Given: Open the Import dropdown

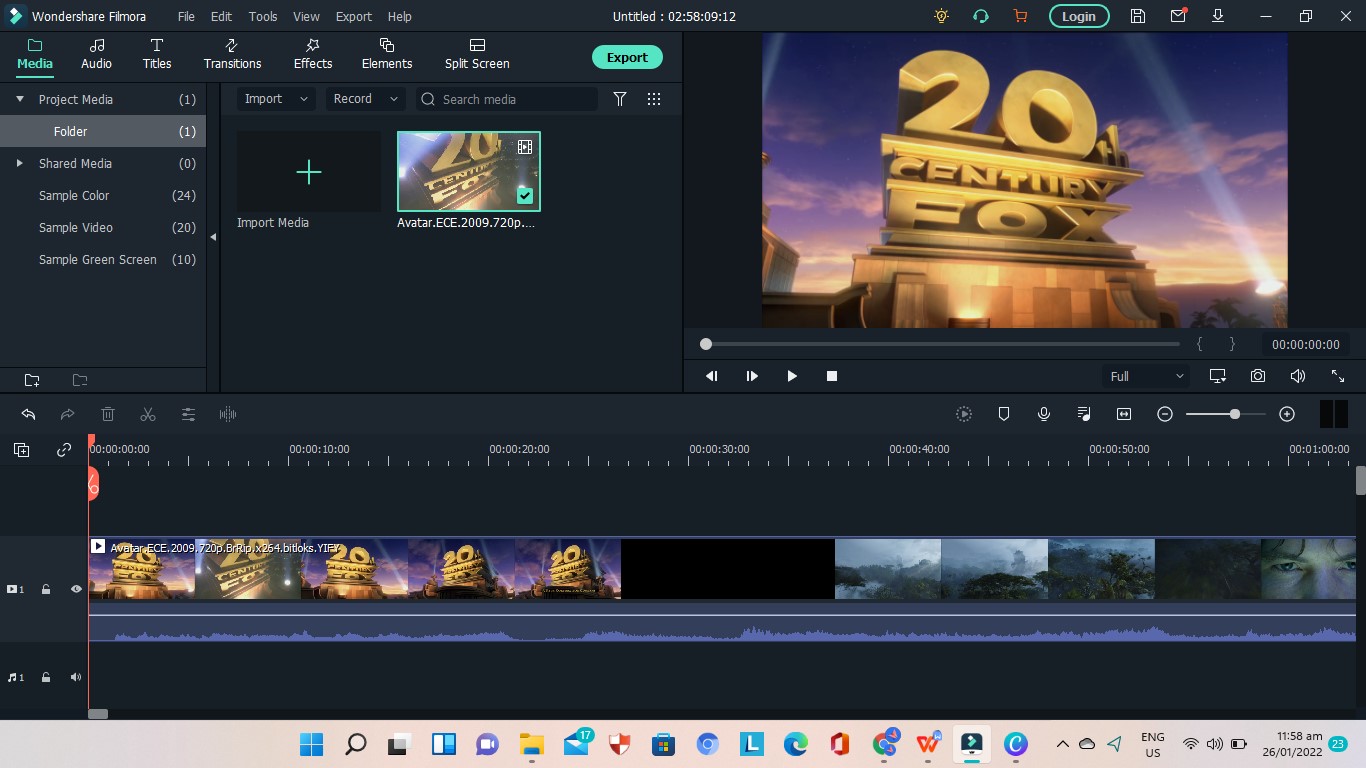Looking at the screenshot, I should [277, 99].
